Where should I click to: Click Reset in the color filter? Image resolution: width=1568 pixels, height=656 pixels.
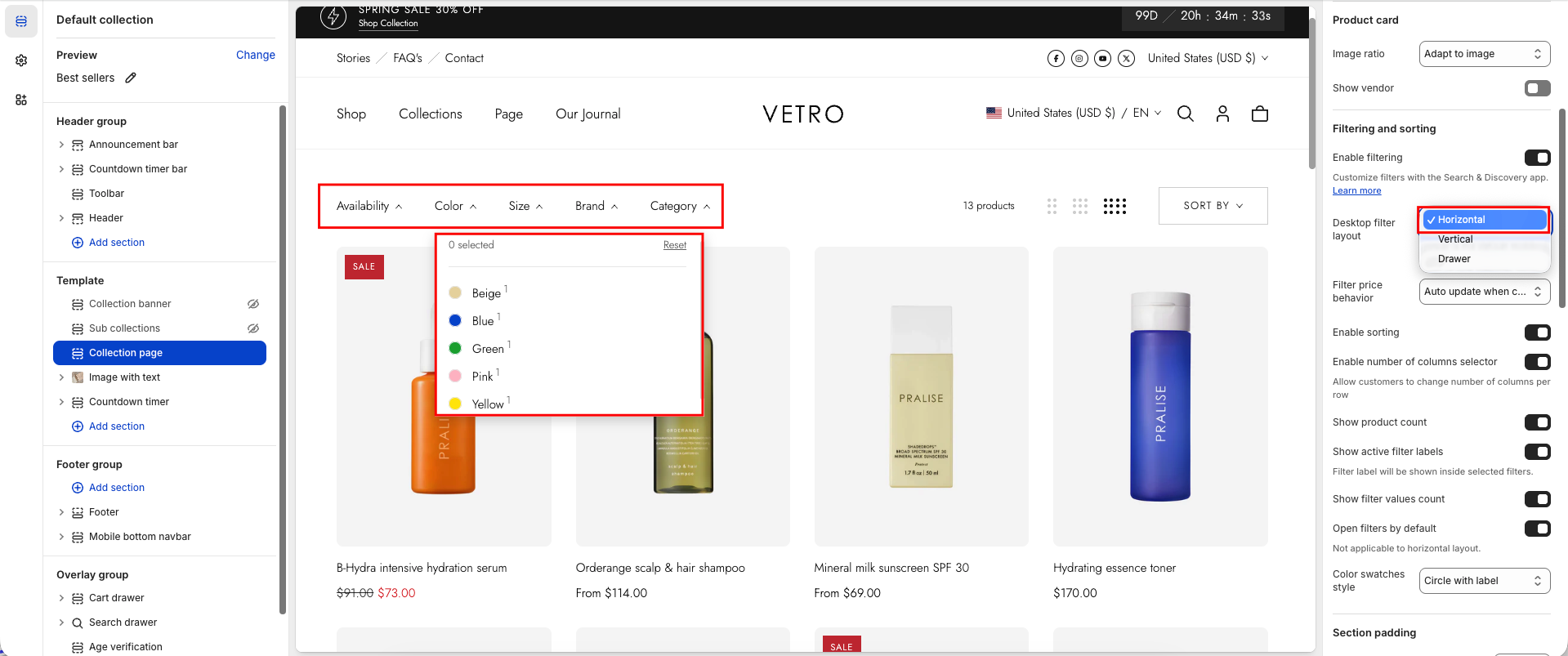click(674, 245)
